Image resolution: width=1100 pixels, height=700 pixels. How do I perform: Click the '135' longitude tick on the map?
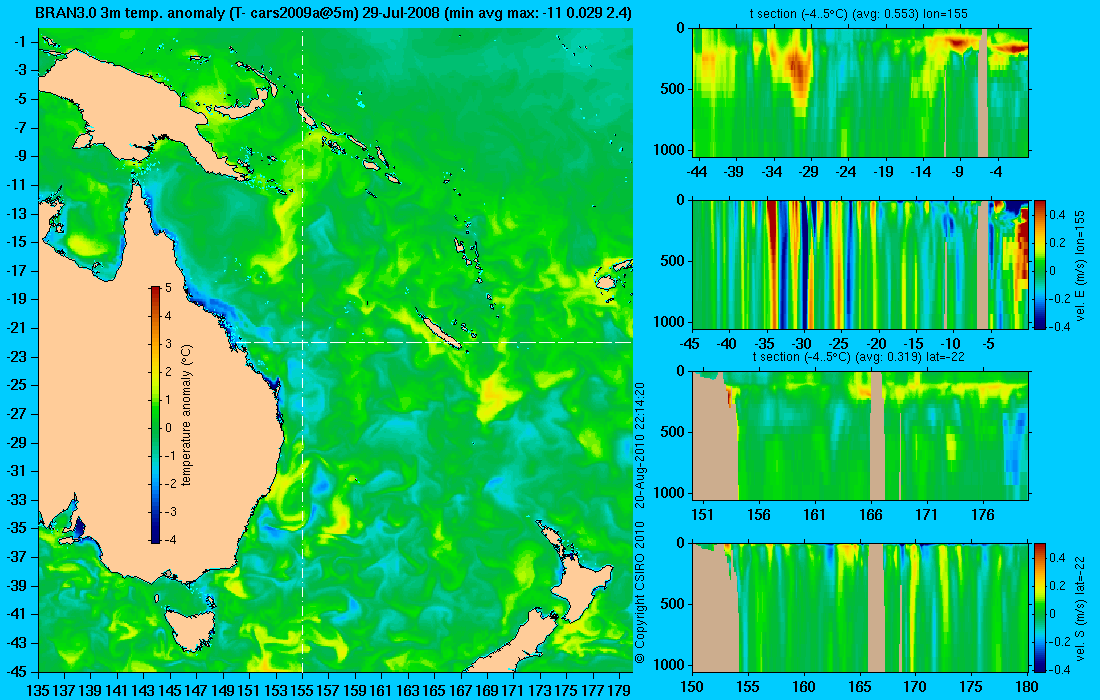click(37, 691)
